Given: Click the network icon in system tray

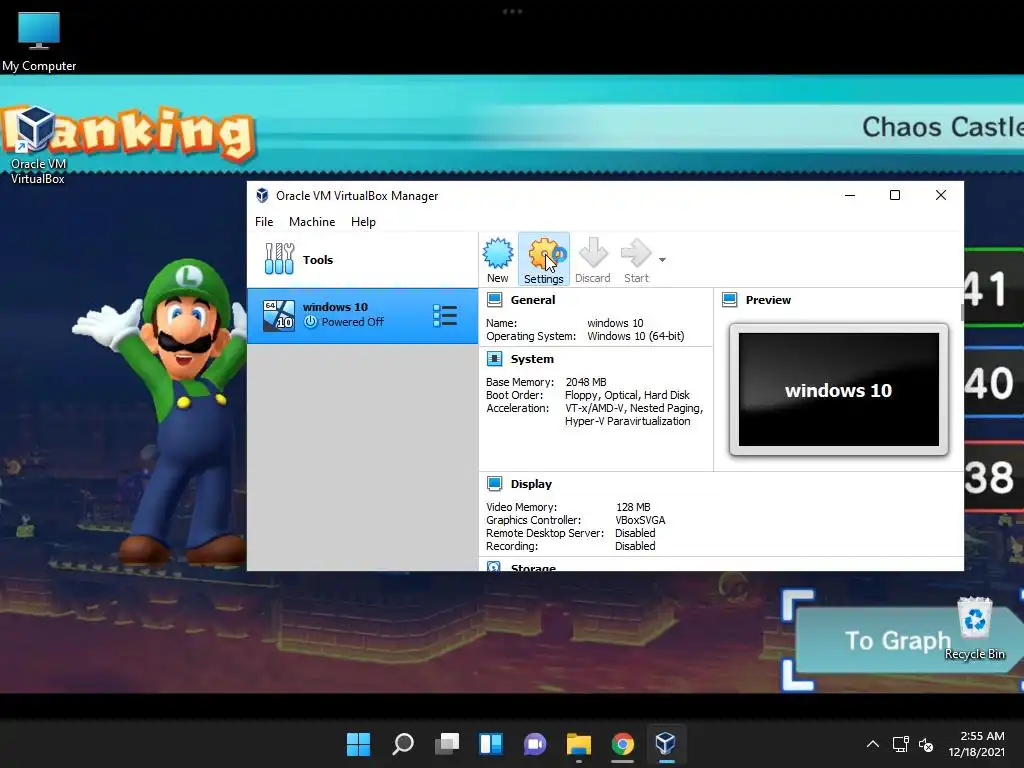Looking at the screenshot, I should point(901,744).
